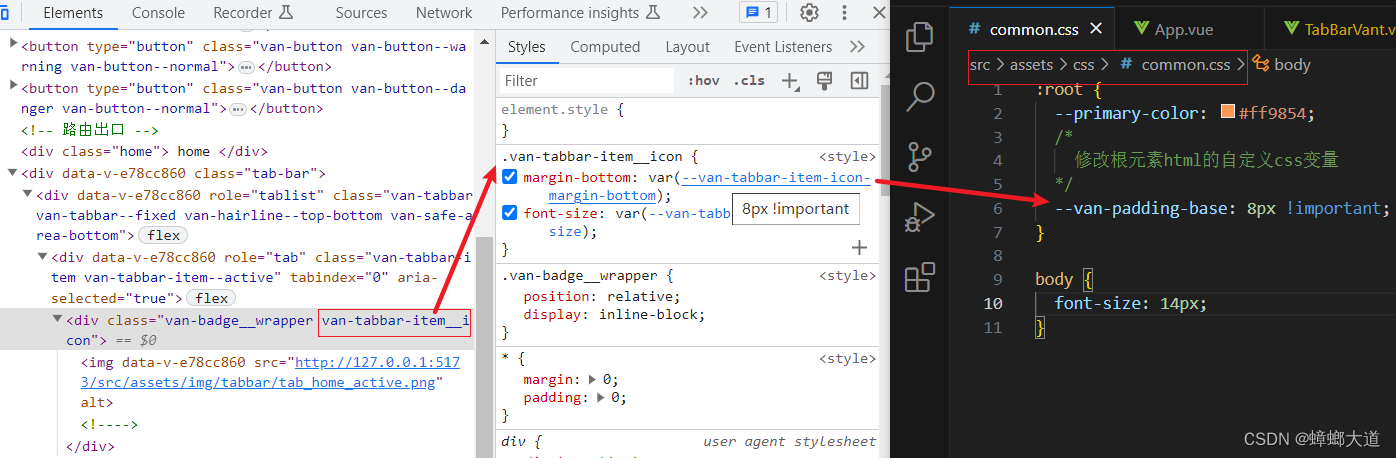Click --van-padding-base line in editor
This screenshot has height=458, width=1396.
(x=1222, y=208)
